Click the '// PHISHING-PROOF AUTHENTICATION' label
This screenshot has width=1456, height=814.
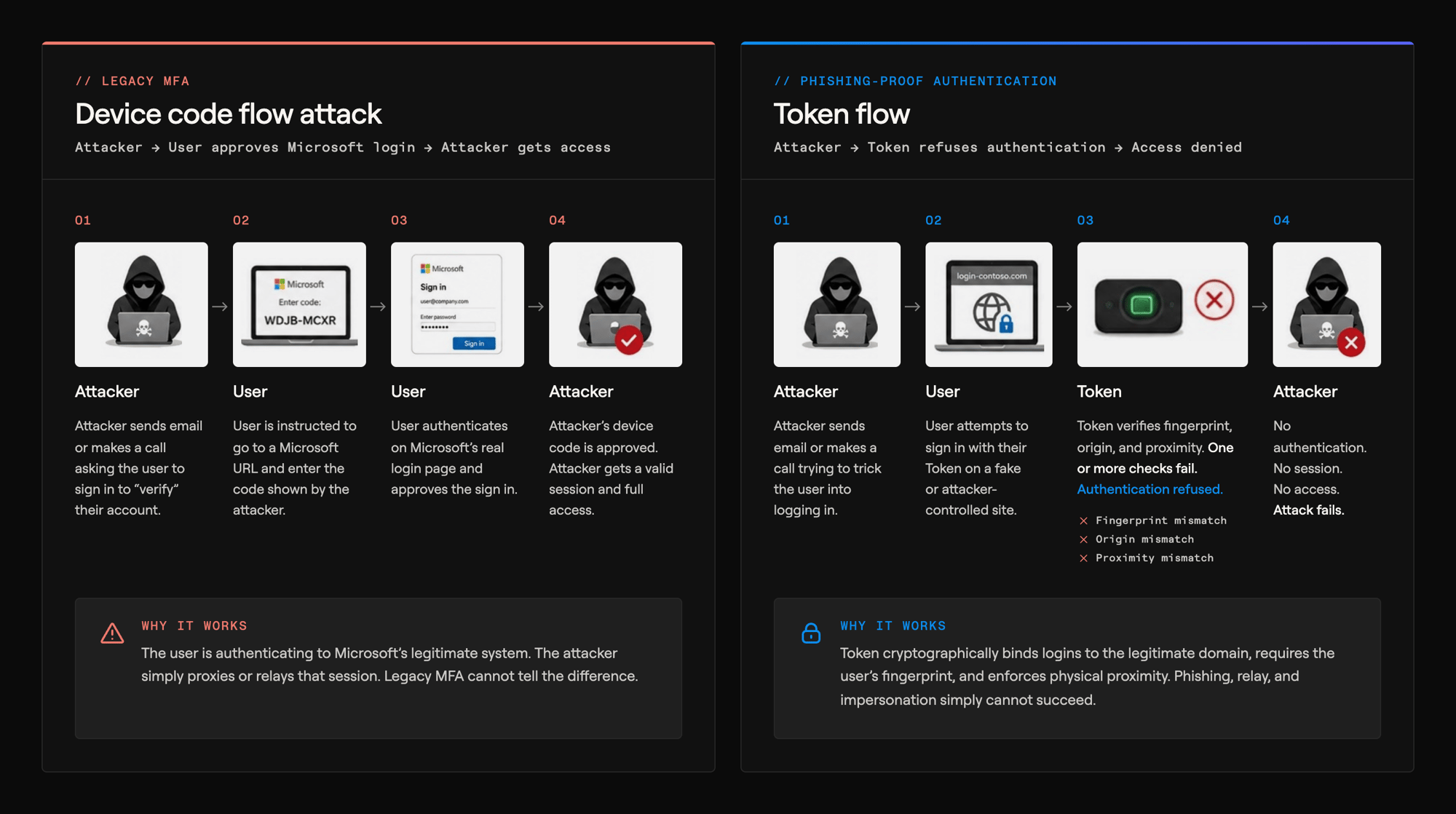[x=915, y=81]
